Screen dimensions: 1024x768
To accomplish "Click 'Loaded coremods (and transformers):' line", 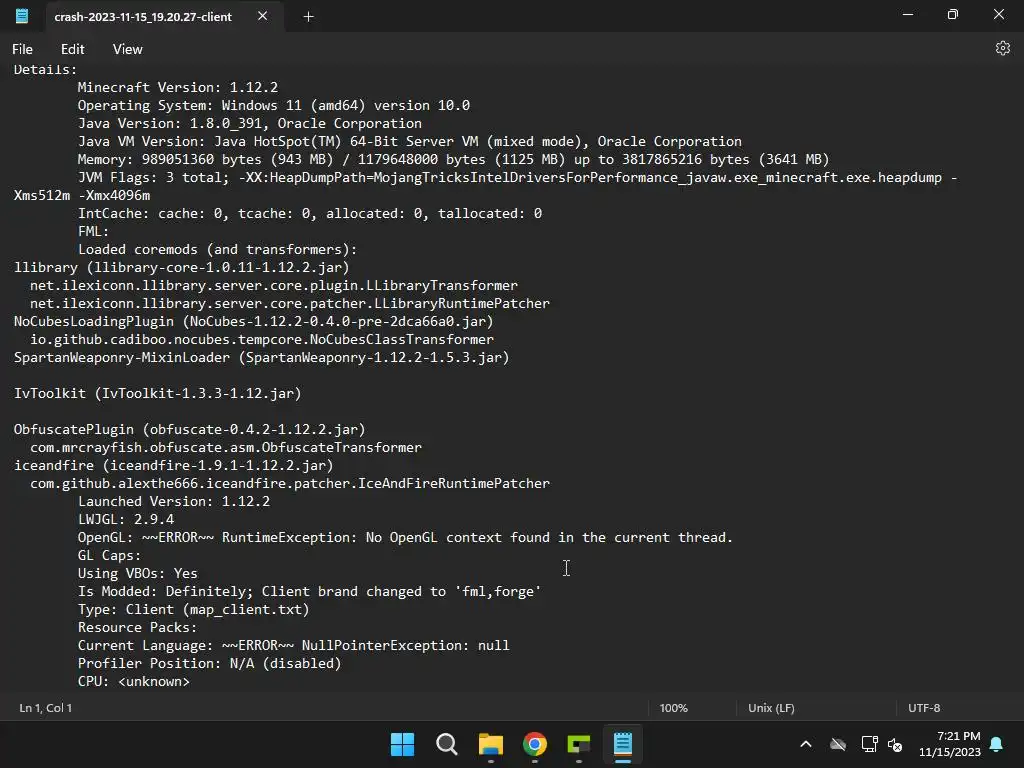I will 217,249.
